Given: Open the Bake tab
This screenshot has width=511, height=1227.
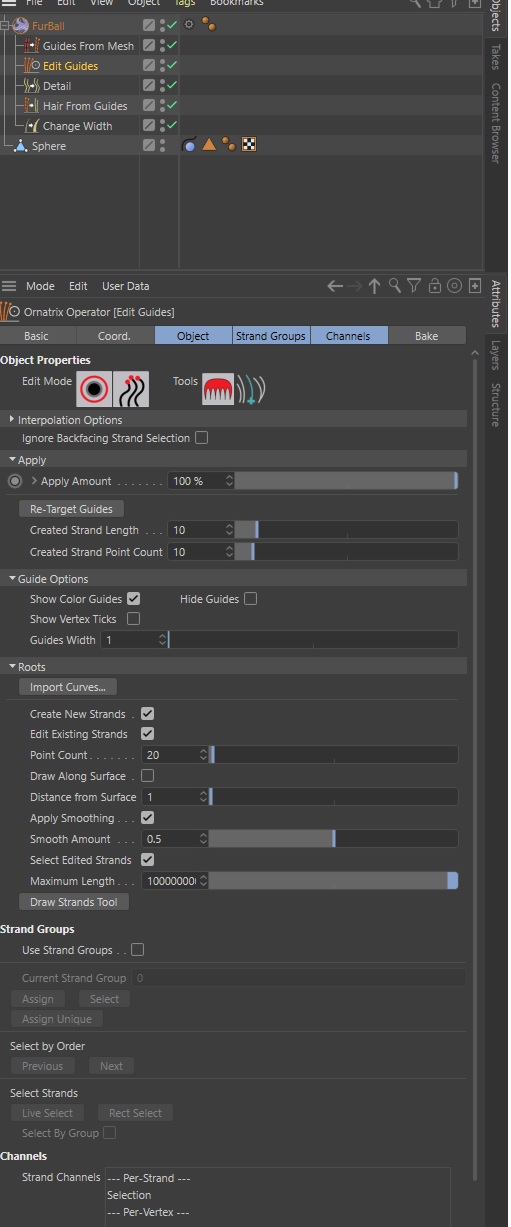Looking at the screenshot, I should coord(427,336).
